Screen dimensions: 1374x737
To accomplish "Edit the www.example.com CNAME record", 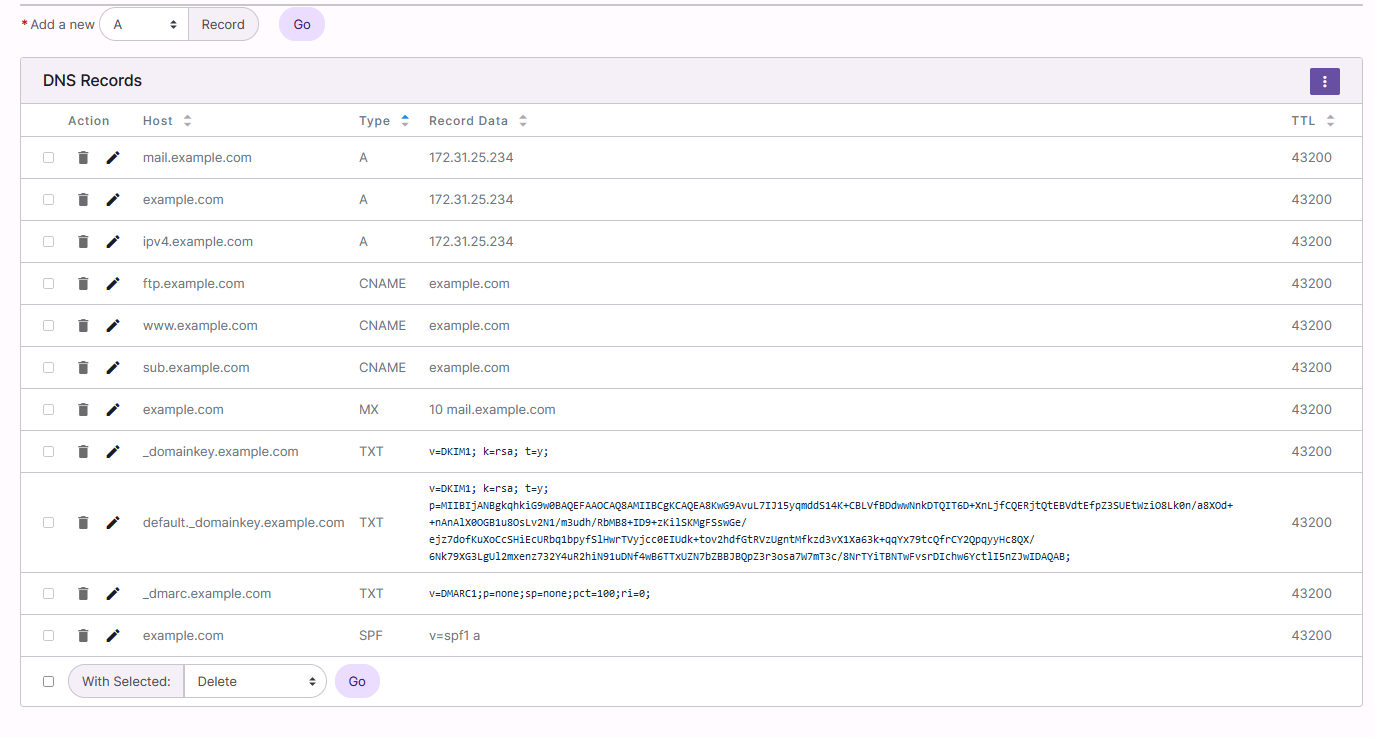I will pos(112,325).
